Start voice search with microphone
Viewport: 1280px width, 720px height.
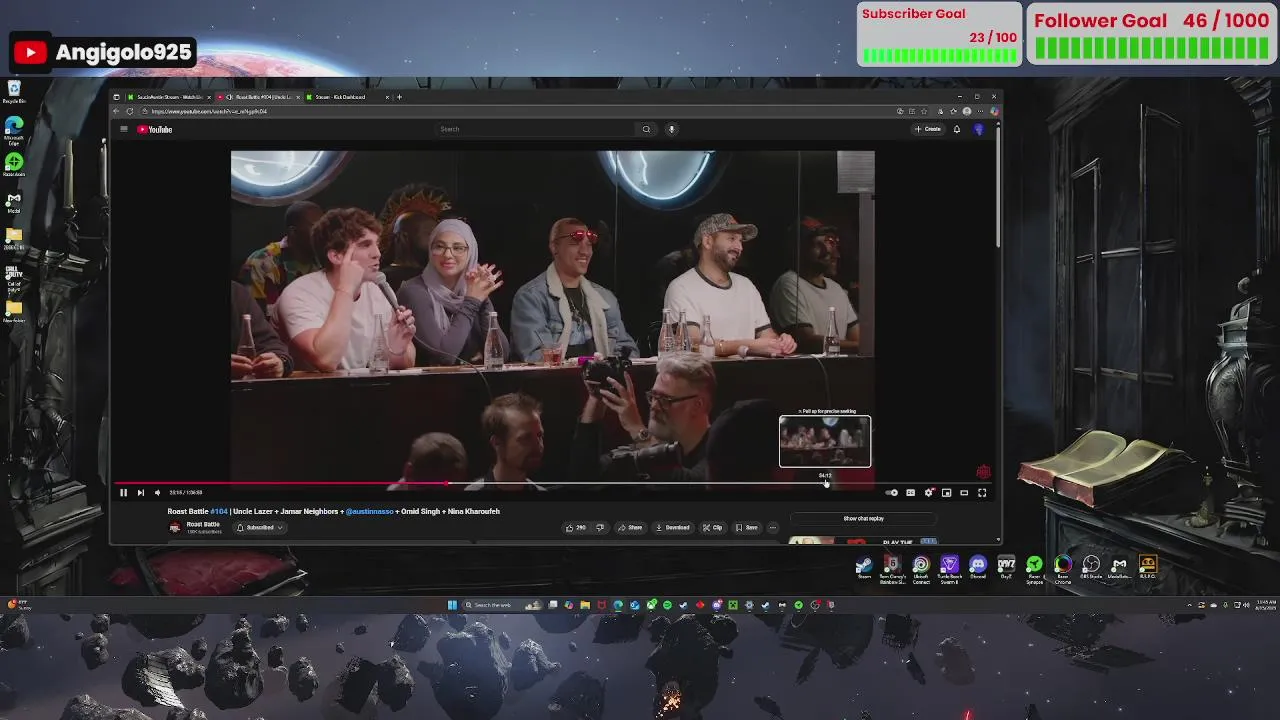tap(672, 129)
